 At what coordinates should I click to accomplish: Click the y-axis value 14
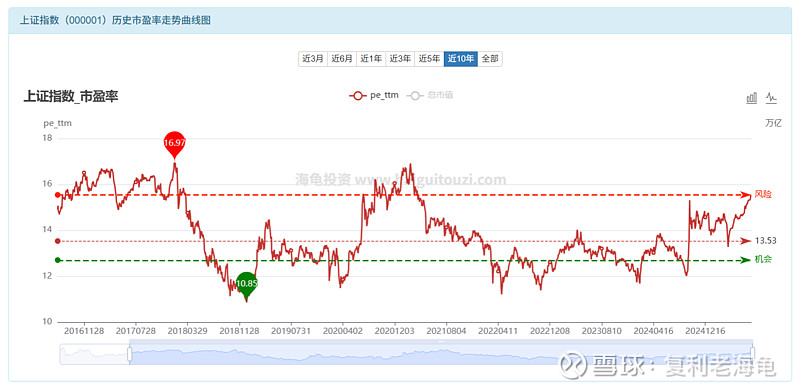[48, 230]
